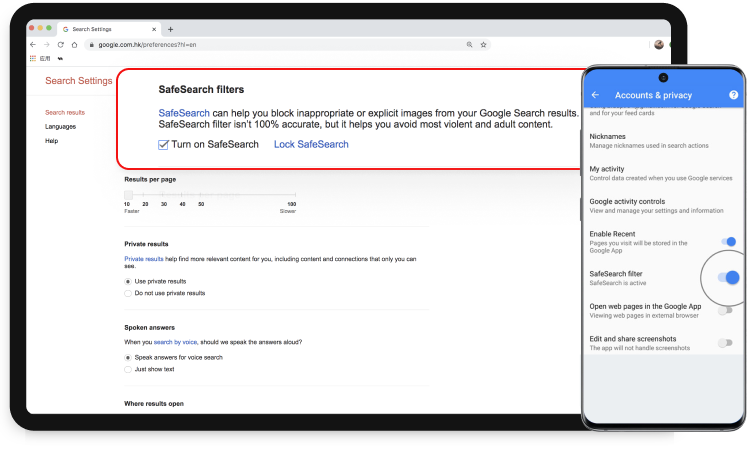Uncheck the Turn on SafeSearch checkbox
Viewport: 747px width, 449px height.
point(163,145)
